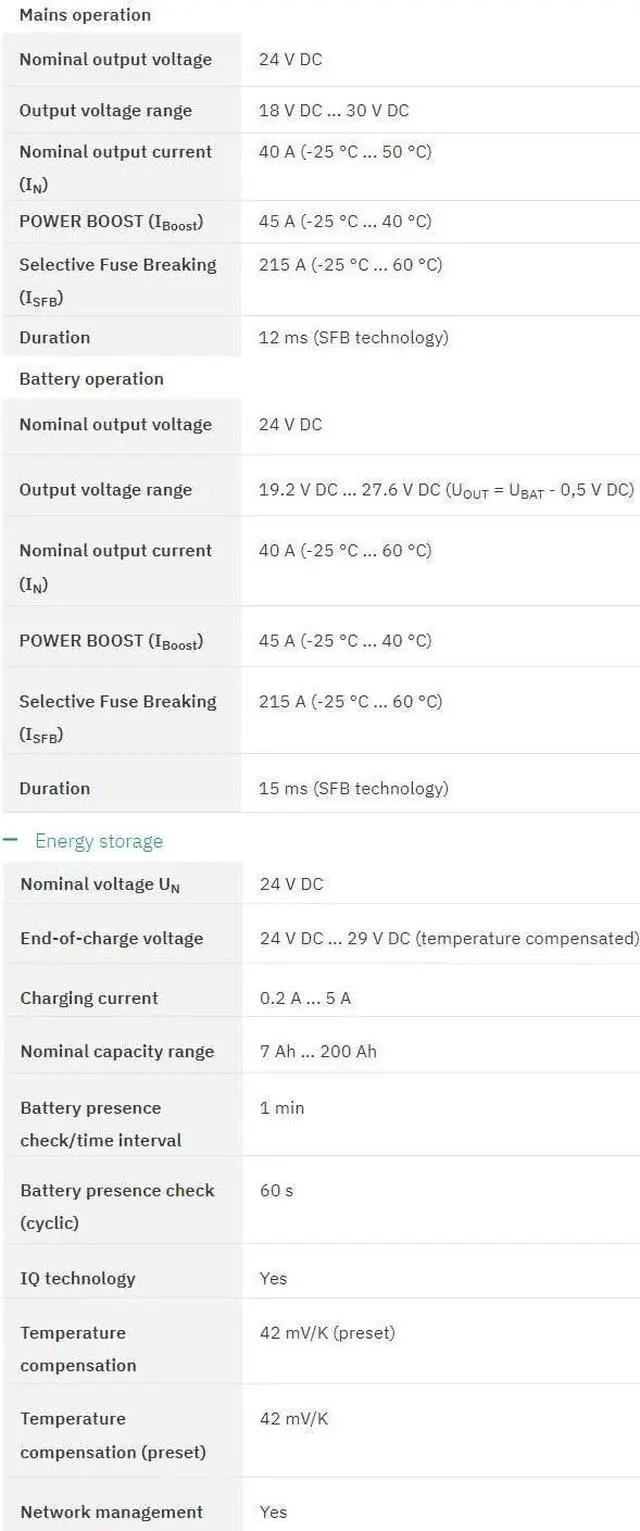Select the Battery operation heading
Image resolution: width=640 pixels, height=1531 pixels.
(91, 379)
